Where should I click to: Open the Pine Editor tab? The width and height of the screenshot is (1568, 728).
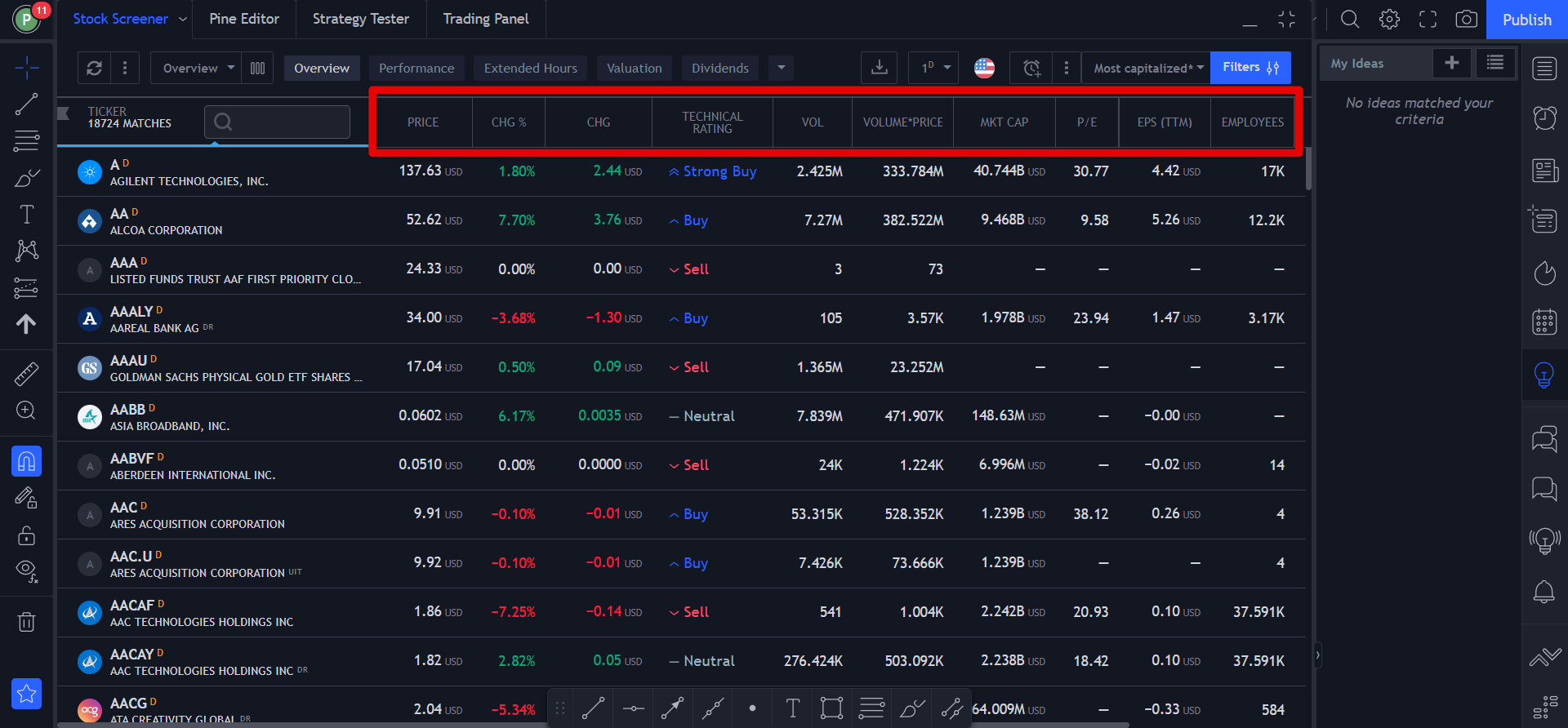(244, 19)
